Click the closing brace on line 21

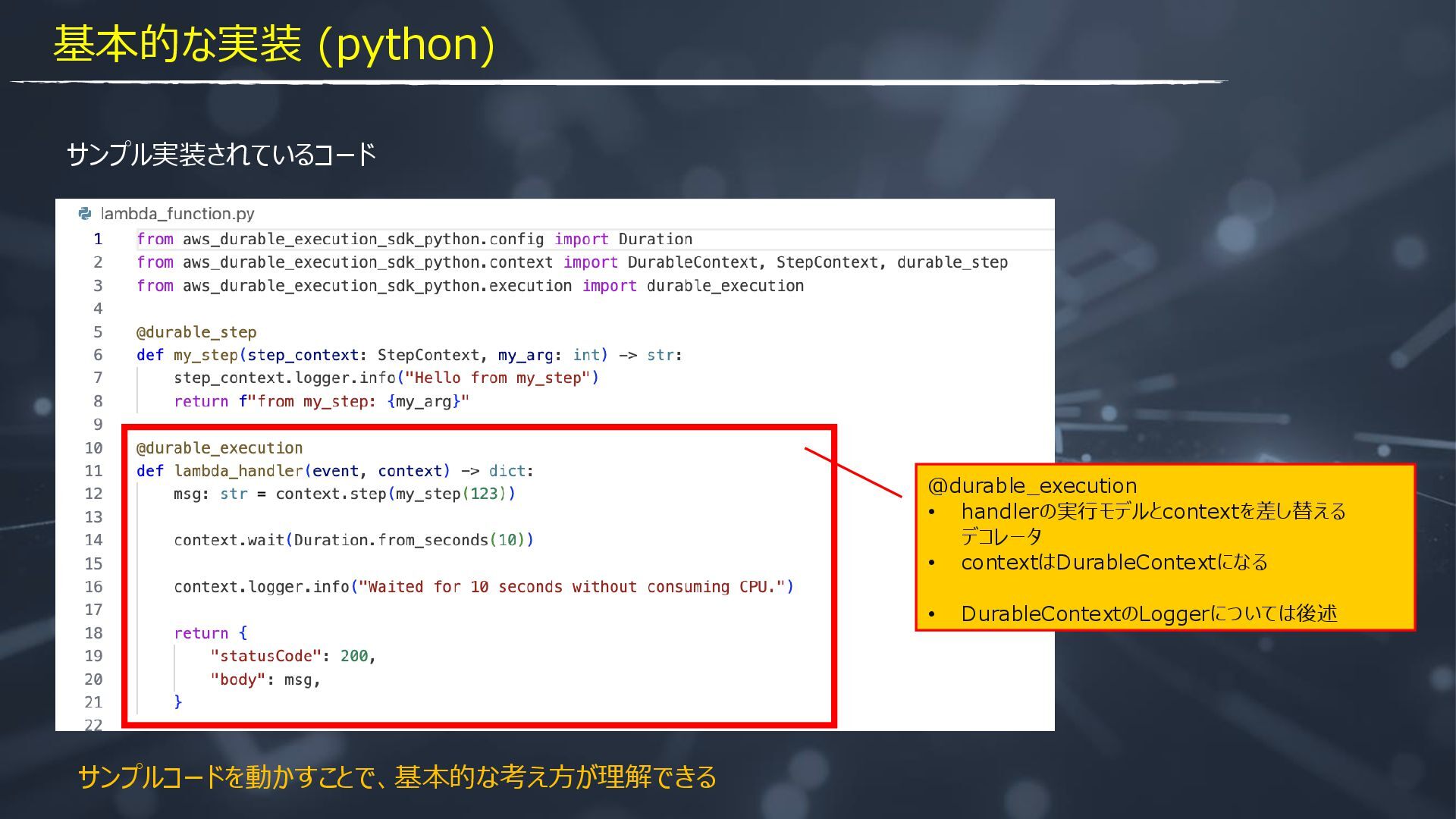178,702
